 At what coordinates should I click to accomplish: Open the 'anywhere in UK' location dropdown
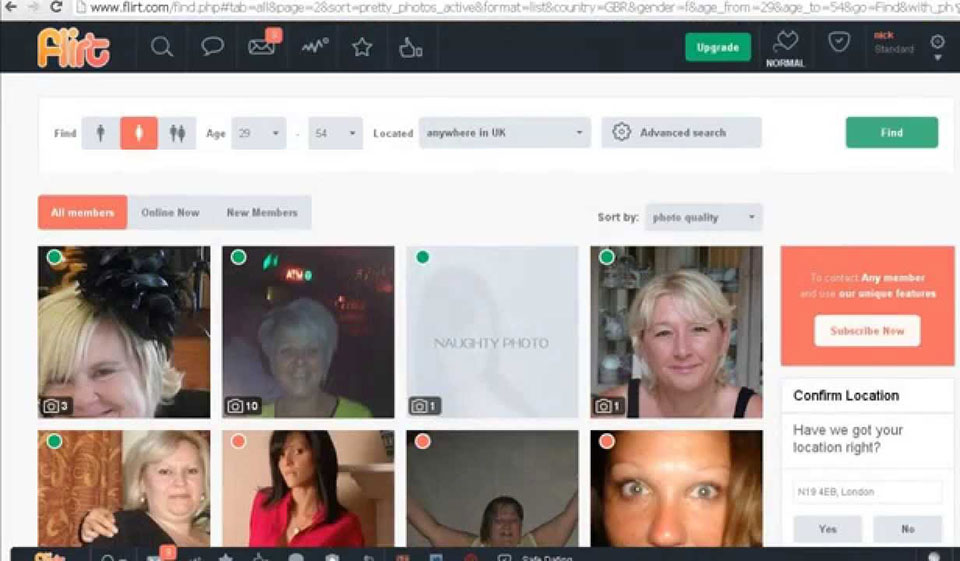click(504, 133)
